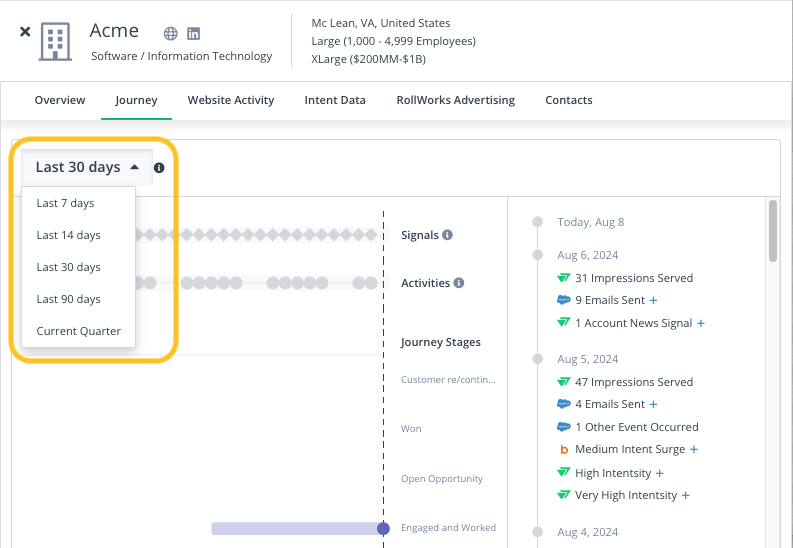
Task: Click the Engaged and Worked stage endpoint dot
Action: pos(383,529)
